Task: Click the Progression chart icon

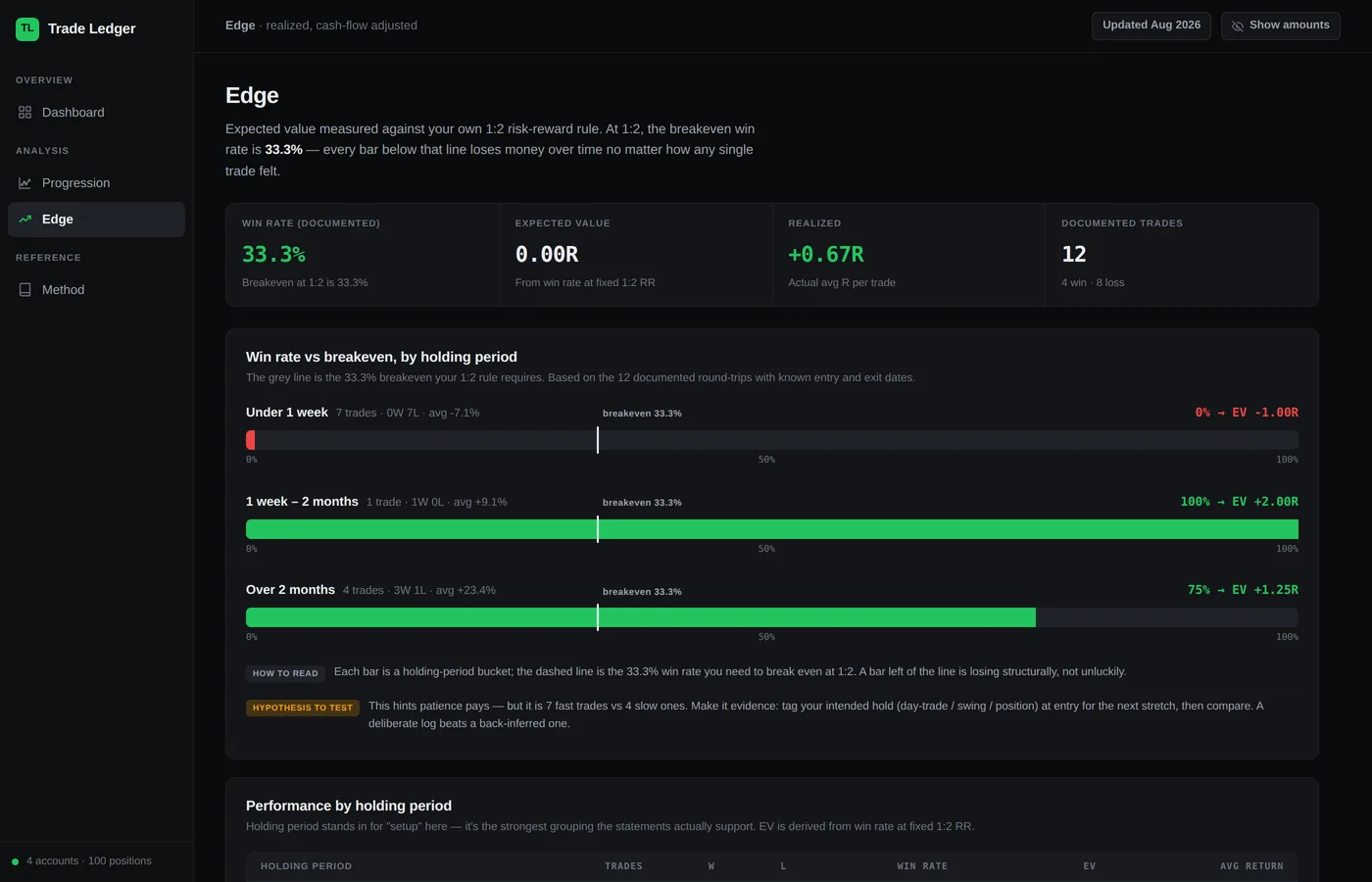Action: [x=24, y=183]
